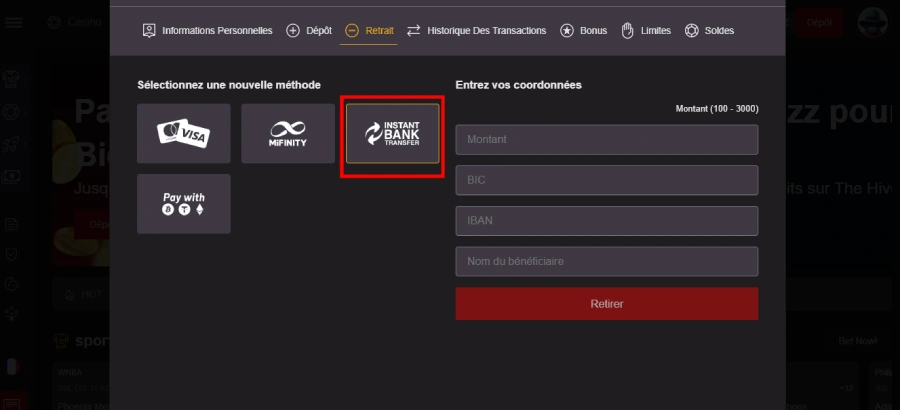Click the minus circle icon beside Retrait
900x410 pixels.
(x=352, y=30)
